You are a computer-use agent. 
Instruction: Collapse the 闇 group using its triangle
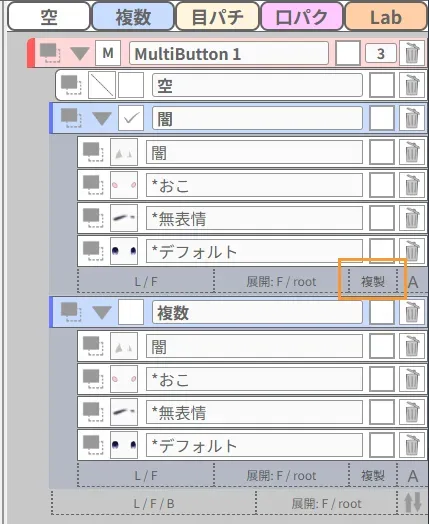tap(102, 118)
